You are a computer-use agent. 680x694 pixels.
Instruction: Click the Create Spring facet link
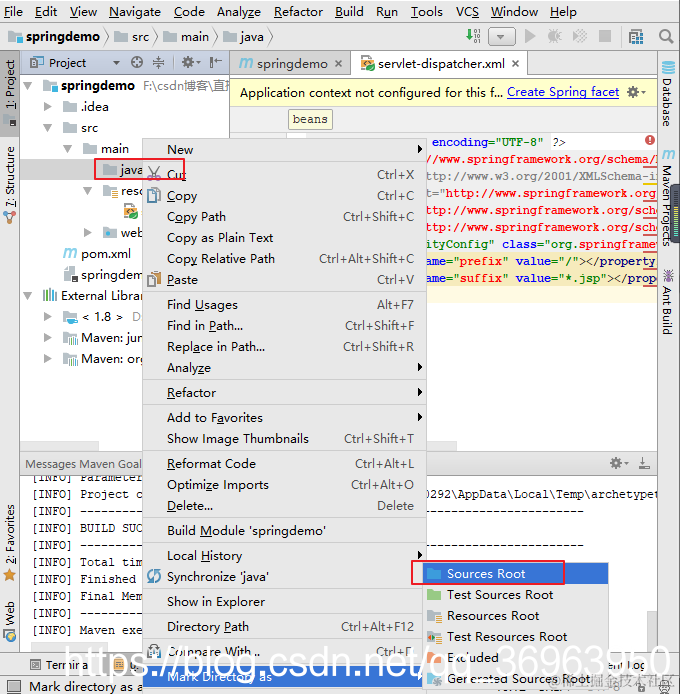click(x=563, y=92)
